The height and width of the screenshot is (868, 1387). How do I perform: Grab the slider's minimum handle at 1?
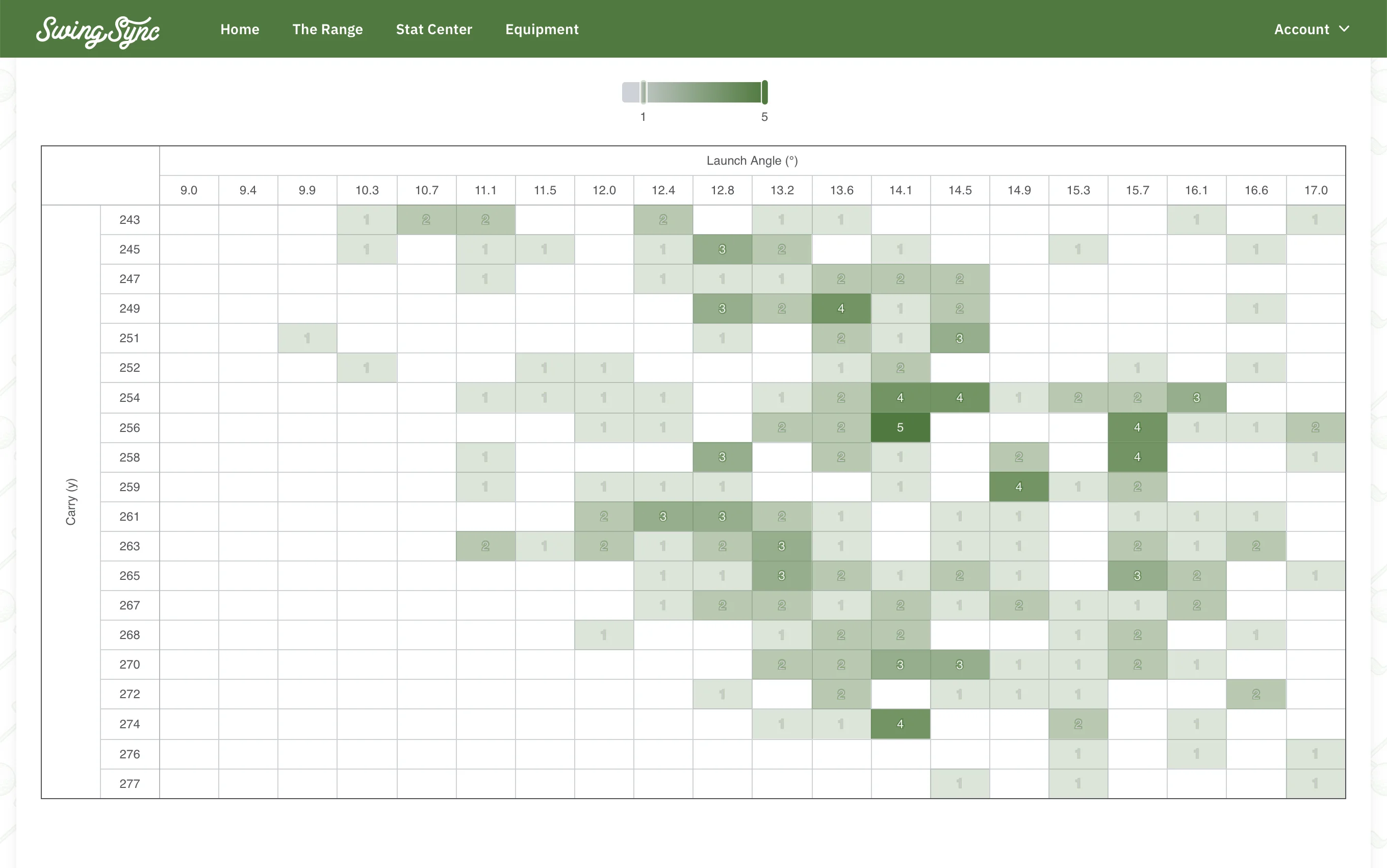tap(644, 92)
